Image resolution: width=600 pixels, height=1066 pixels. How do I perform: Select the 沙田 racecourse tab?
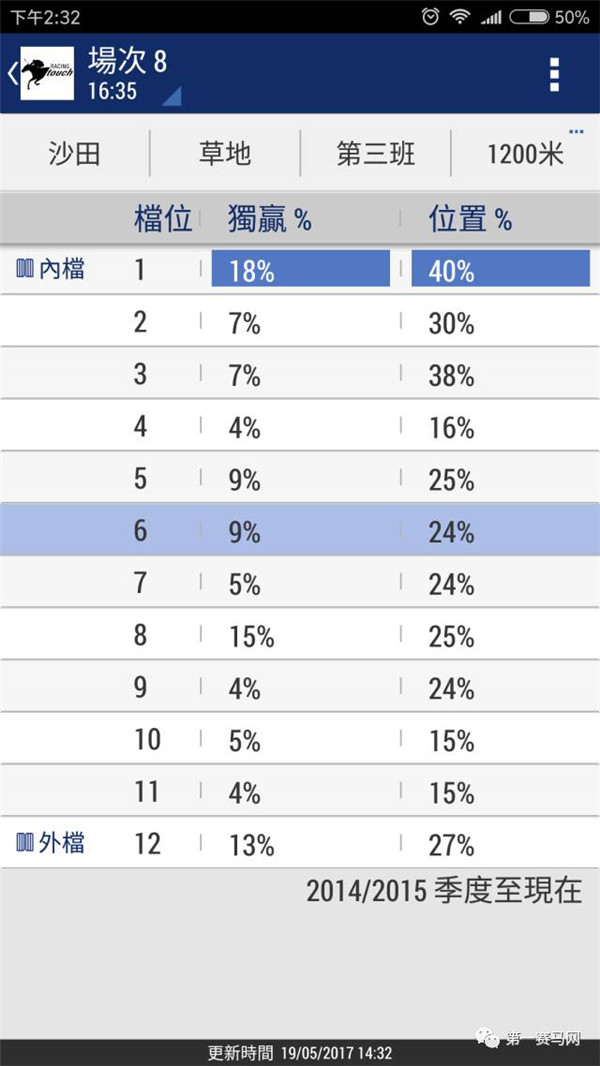74,154
